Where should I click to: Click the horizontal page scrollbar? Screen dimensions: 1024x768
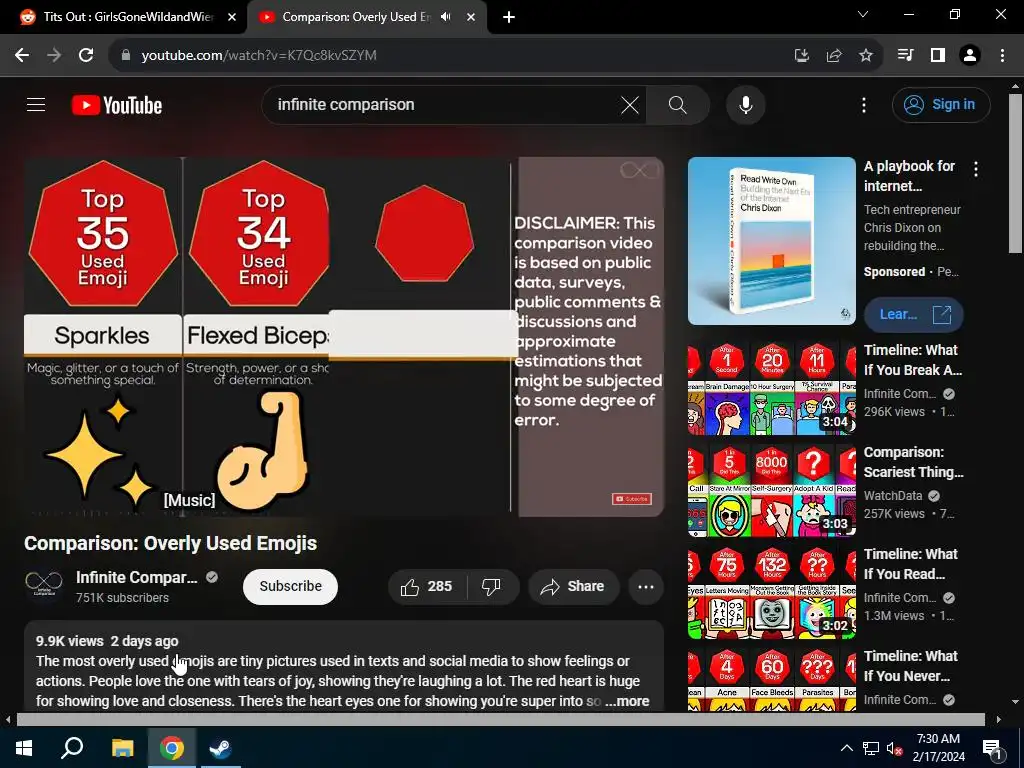tap(500, 719)
